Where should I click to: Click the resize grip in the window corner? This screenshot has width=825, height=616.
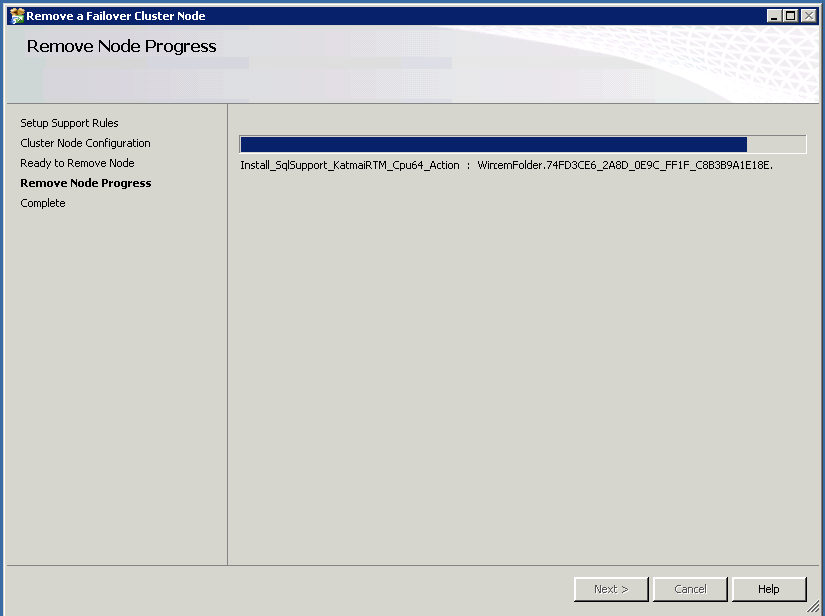813,608
